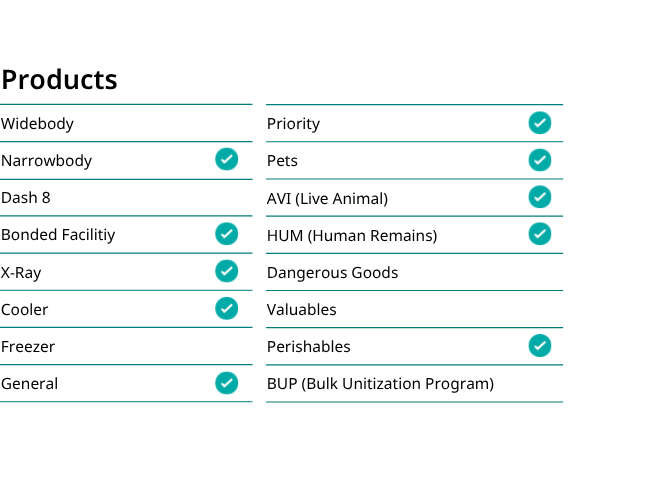The width and height of the screenshot is (650, 500).
Task: Click the Narrowbody checkmark icon
Action: (226, 160)
